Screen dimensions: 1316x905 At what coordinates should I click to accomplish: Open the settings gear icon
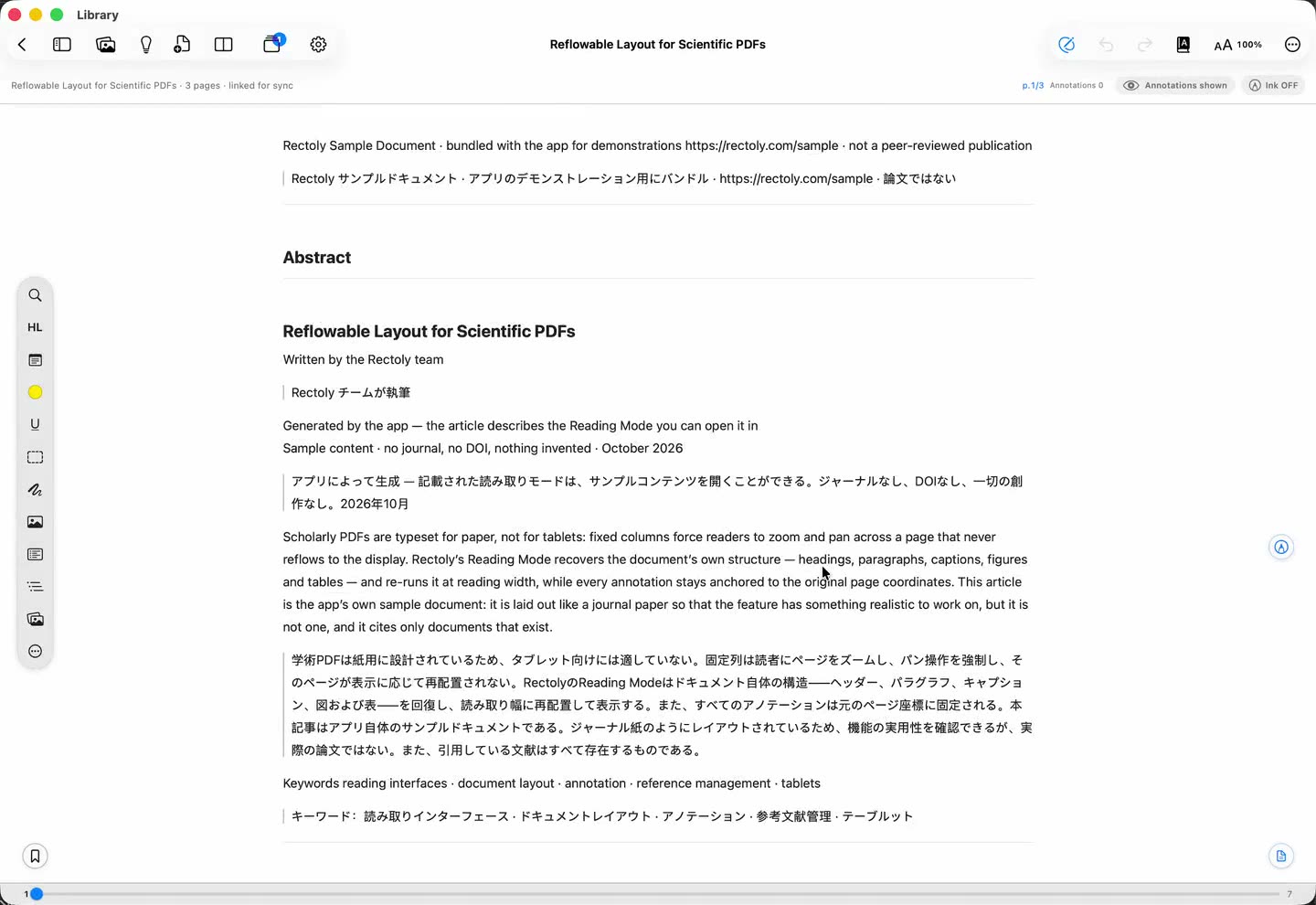point(318,44)
